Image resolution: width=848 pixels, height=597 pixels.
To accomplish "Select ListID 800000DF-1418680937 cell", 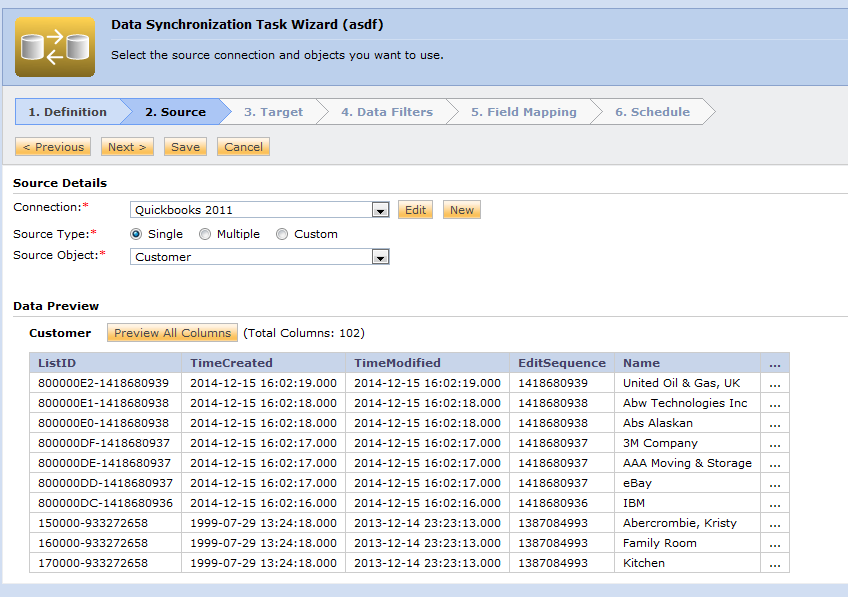I will [105, 443].
